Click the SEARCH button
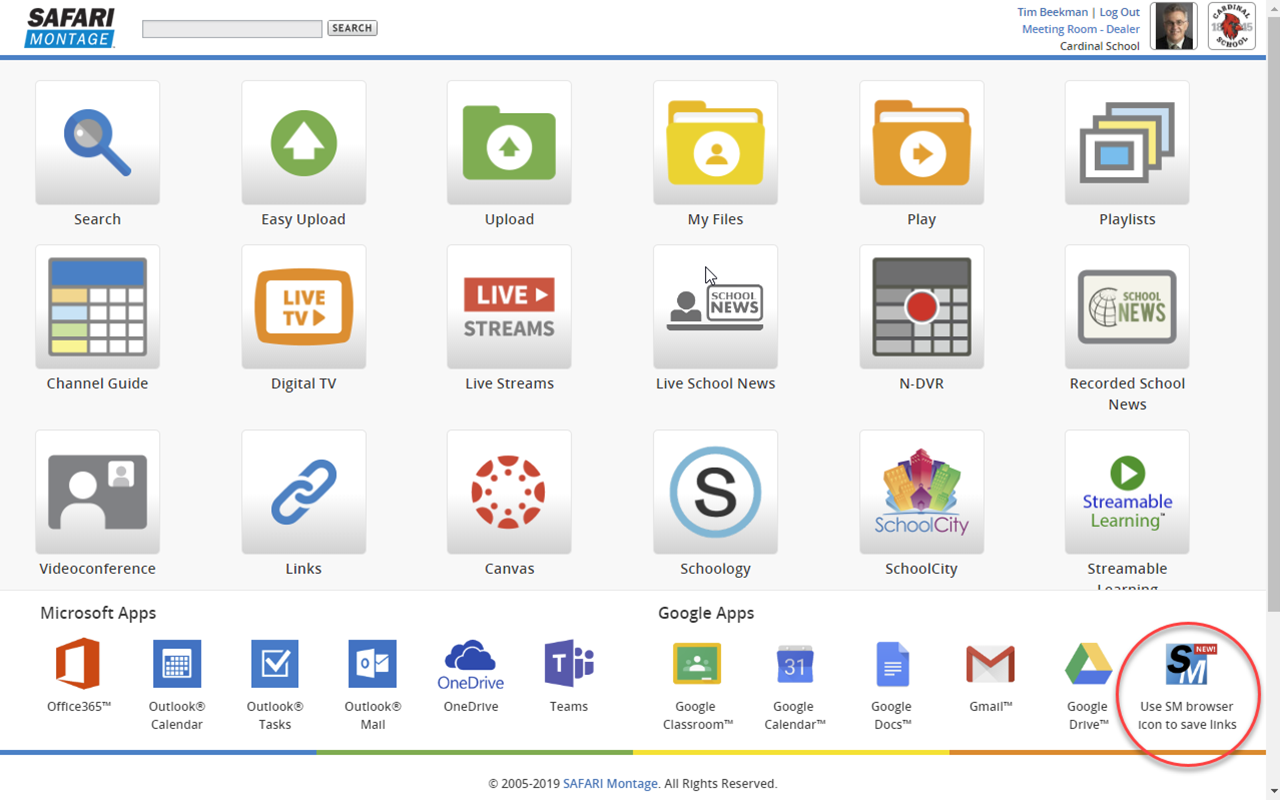The image size is (1280, 800). coord(352,27)
